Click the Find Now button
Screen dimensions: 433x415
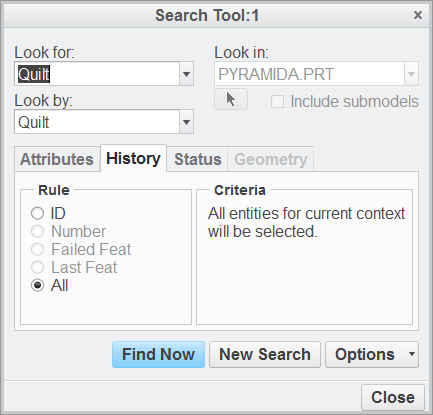click(x=158, y=354)
